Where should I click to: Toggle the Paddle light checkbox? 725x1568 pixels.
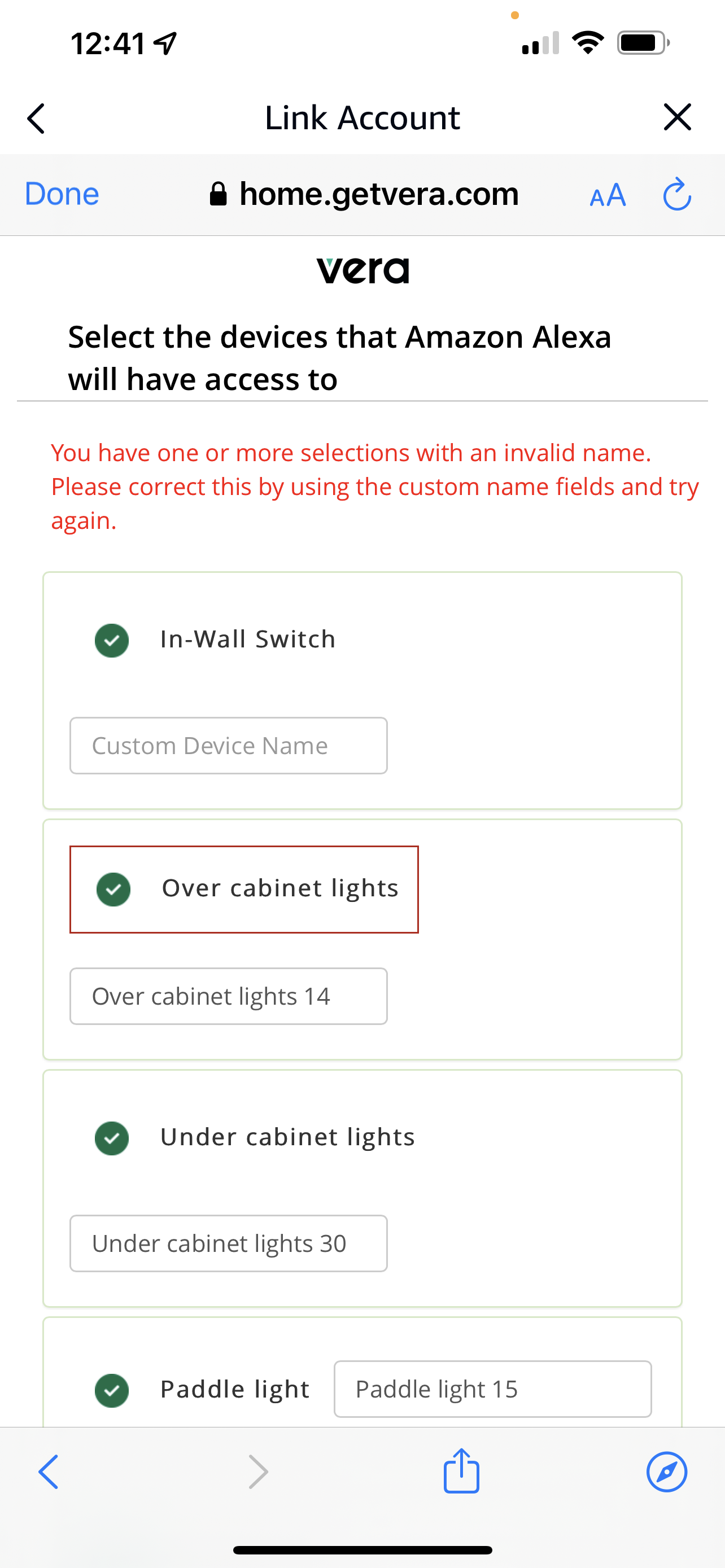112,1390
